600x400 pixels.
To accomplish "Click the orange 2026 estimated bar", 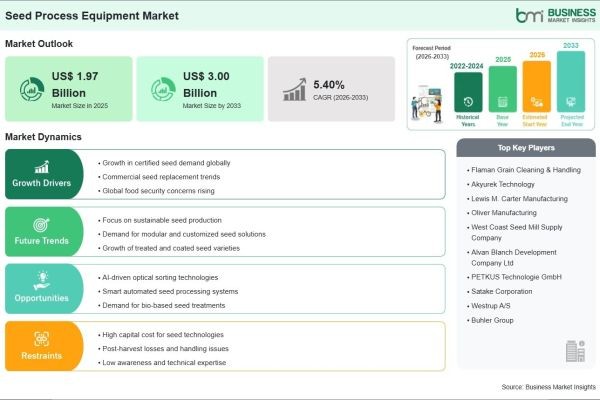I will click(536, 87).
